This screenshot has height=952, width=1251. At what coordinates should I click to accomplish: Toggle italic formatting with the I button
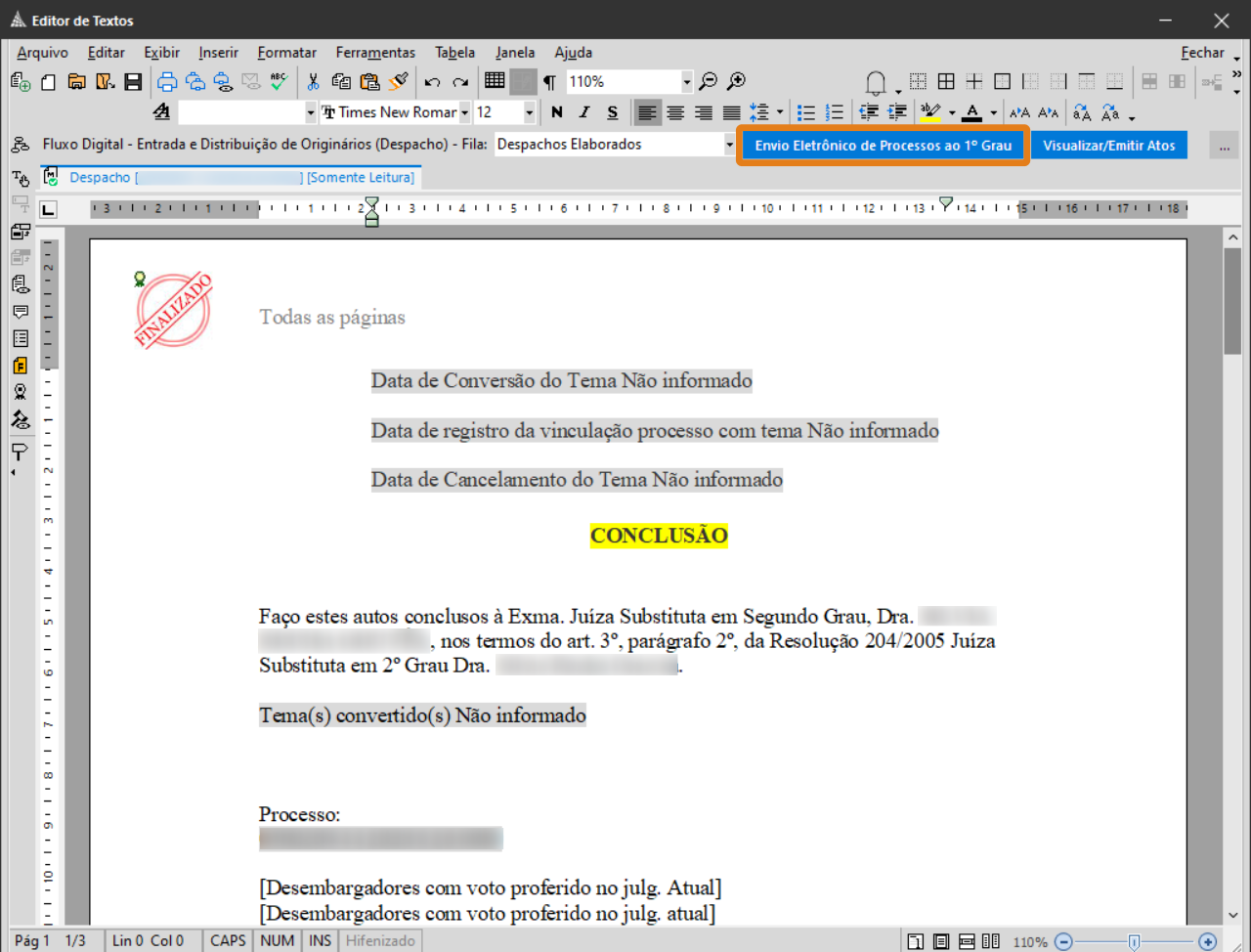point(584,112)
